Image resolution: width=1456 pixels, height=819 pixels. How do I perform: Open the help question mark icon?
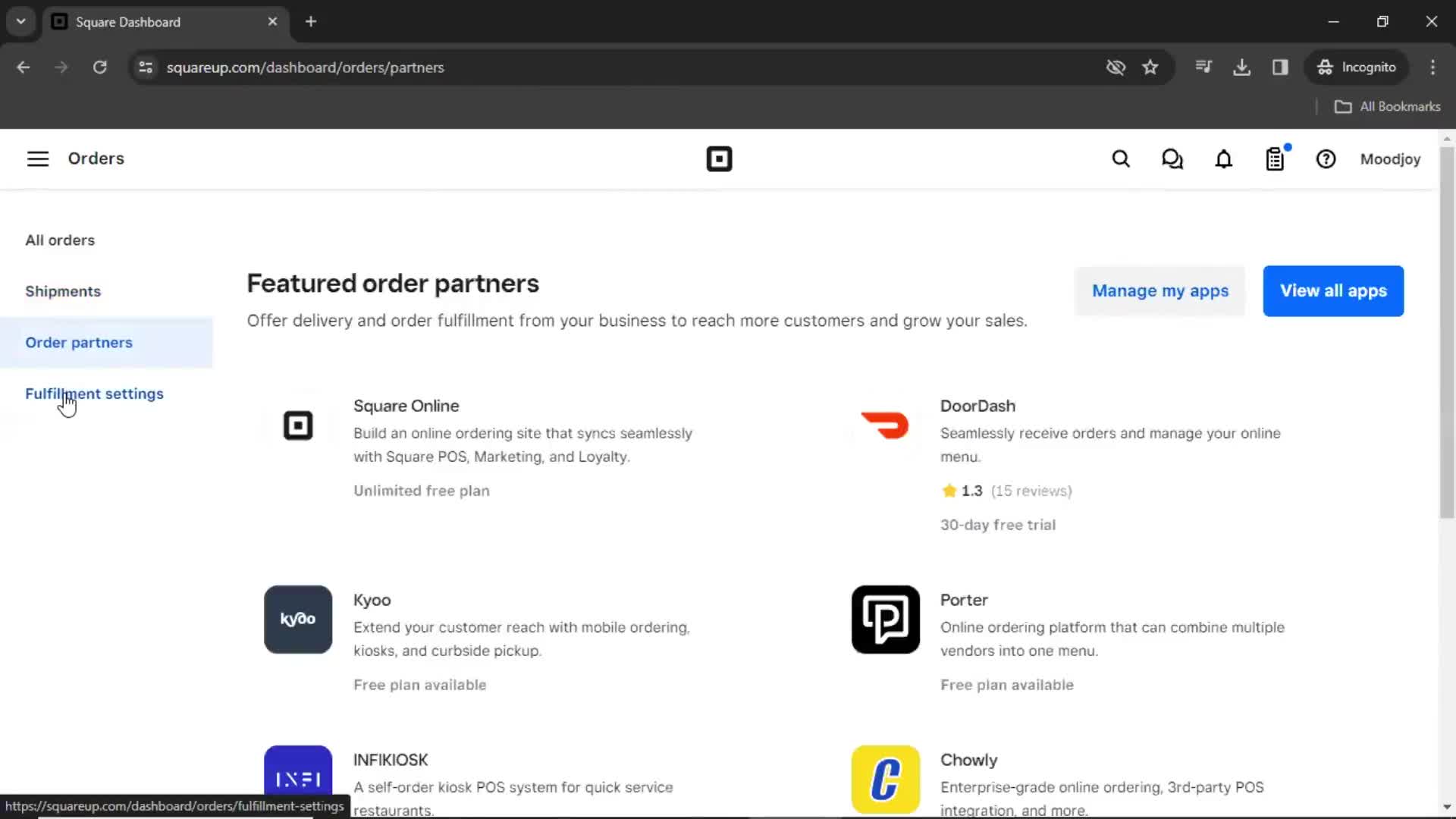coord(1327,159)
